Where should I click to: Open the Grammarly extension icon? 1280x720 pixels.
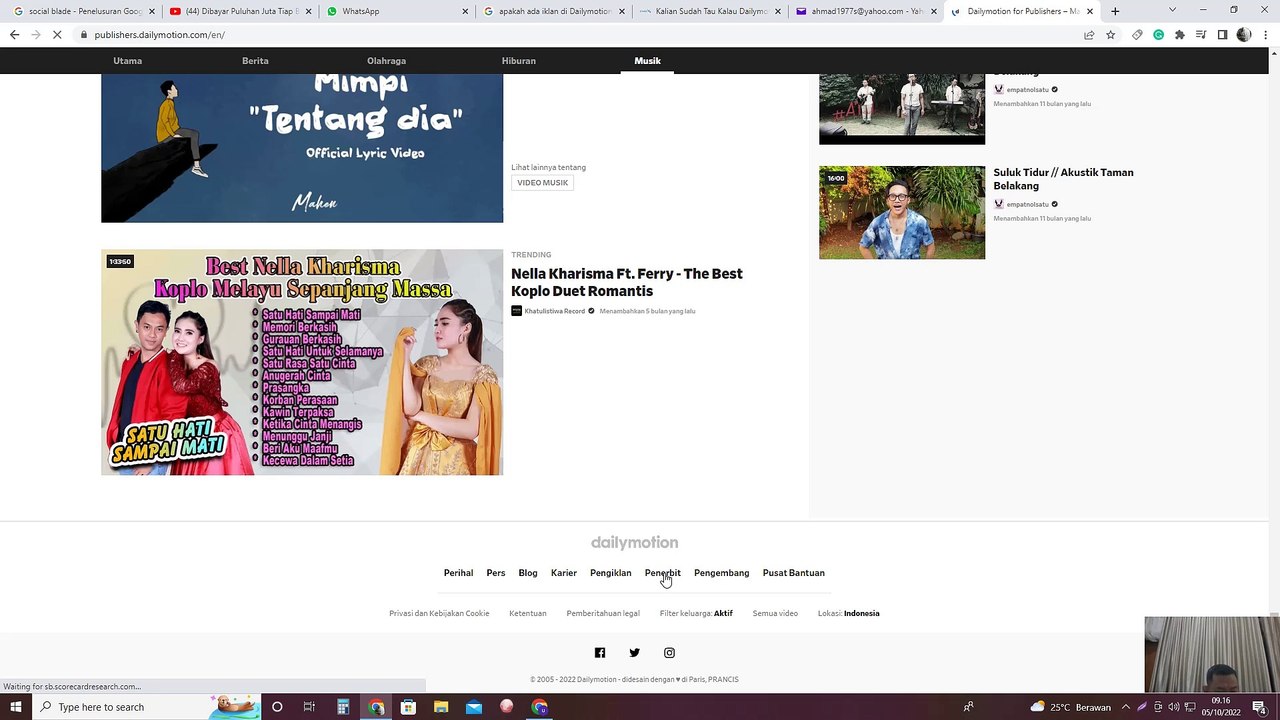coord(1158,34)
